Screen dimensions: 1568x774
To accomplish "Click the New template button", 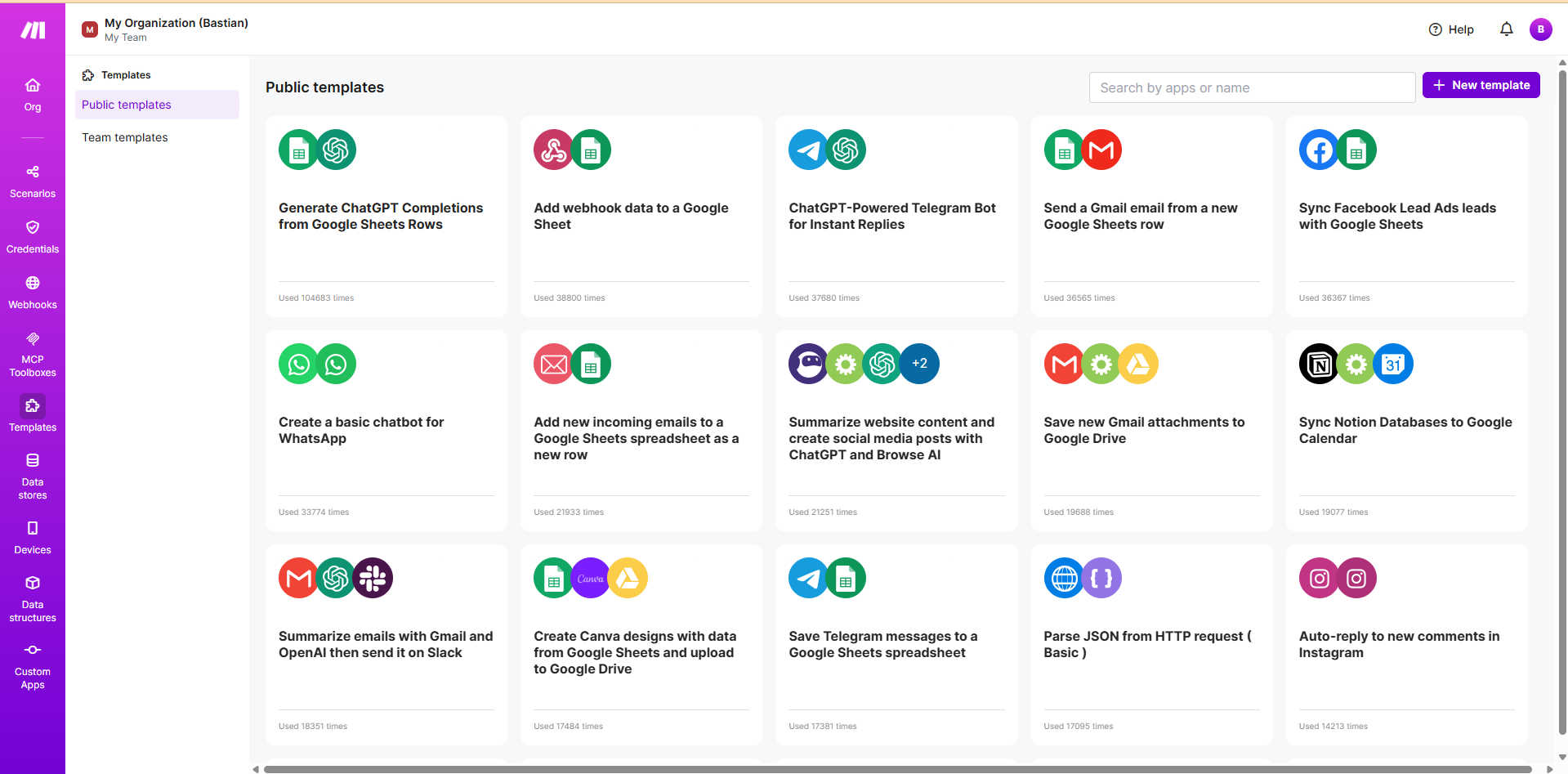I will click(x=1481, y=85).
